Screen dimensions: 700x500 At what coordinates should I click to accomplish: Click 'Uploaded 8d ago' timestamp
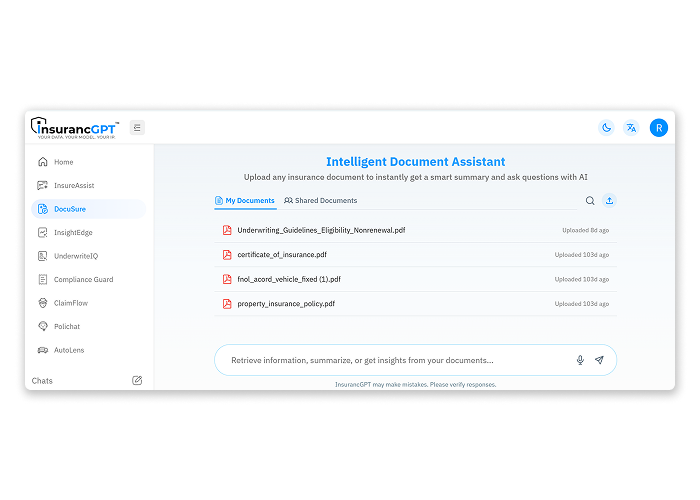585,230
